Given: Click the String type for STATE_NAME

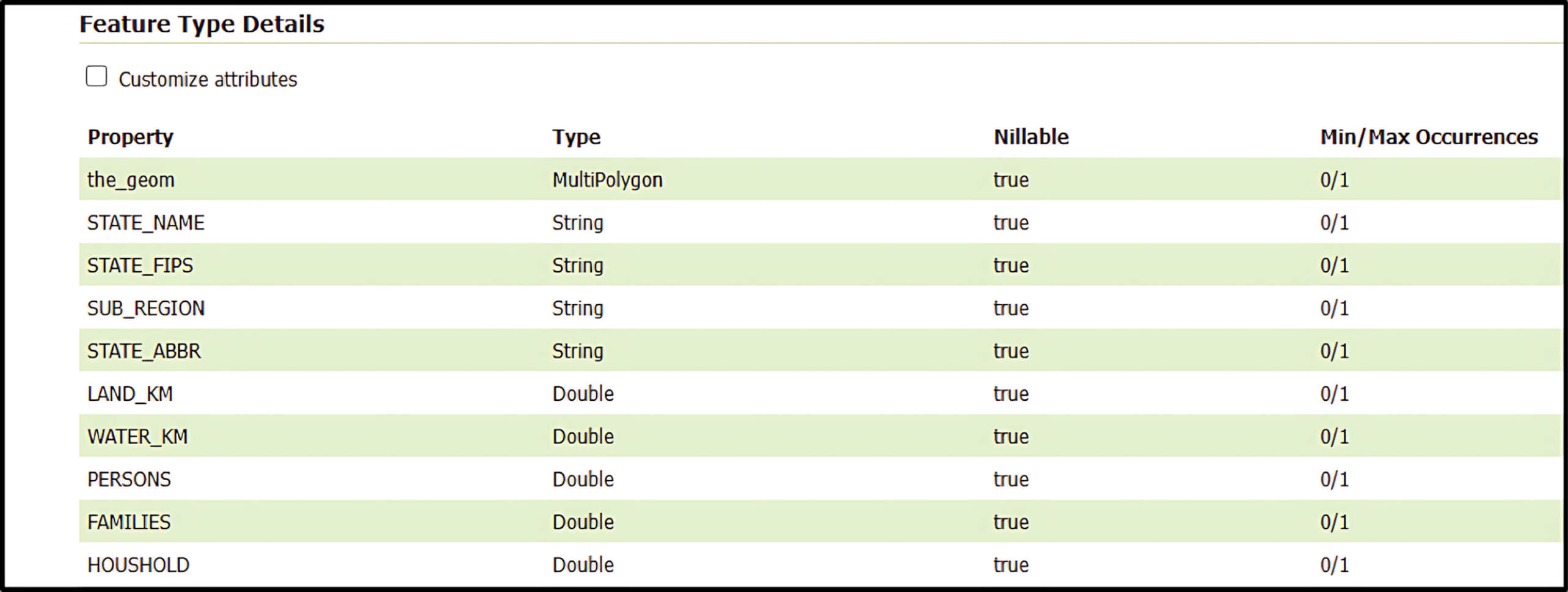Looking at the screenshot, I should click(x=577, y=222).
